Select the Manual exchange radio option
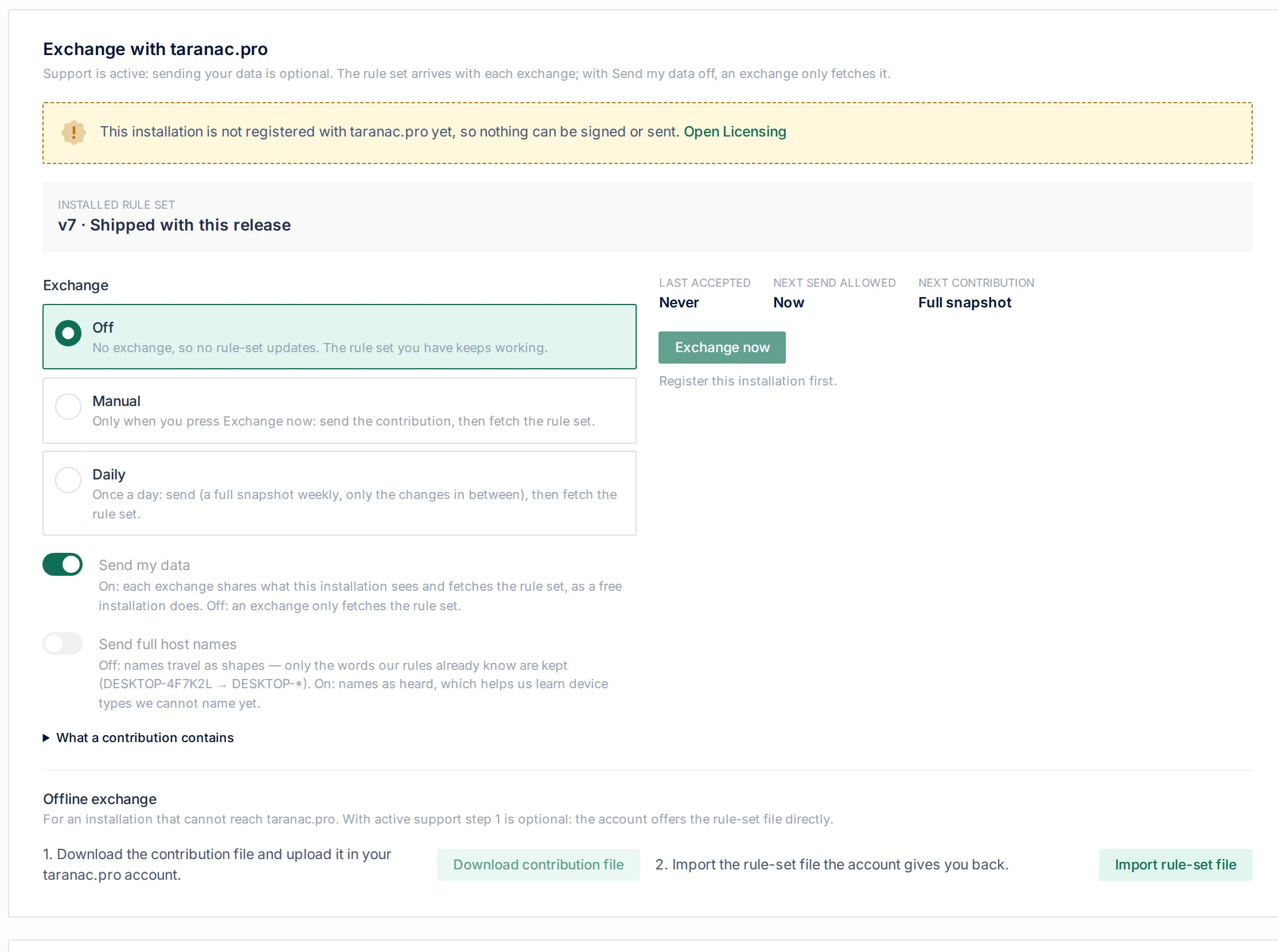This screenshot has width=1278, height=952. [x=340, y=410]
